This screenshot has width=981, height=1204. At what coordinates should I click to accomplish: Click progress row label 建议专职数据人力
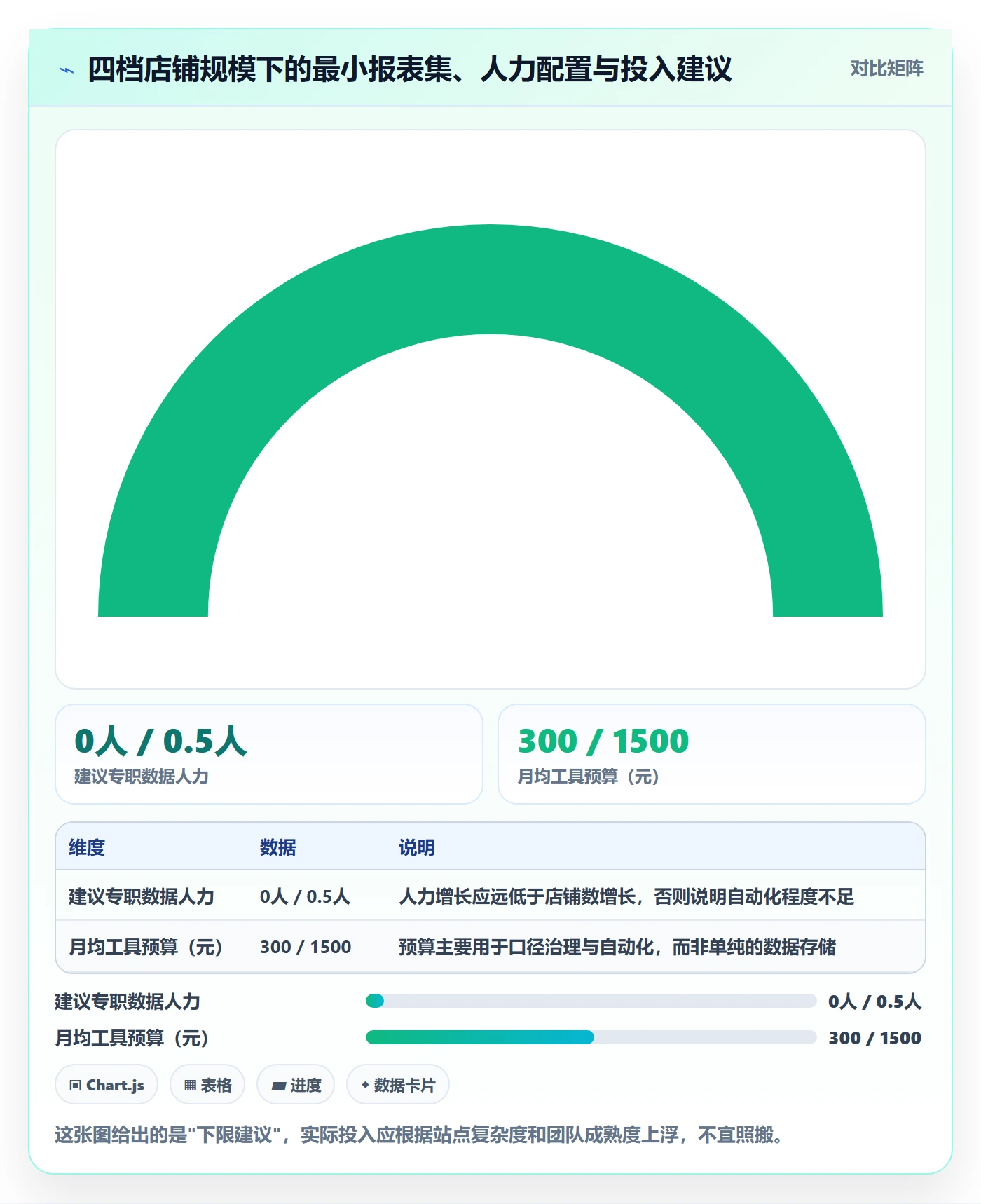pyautogui.click(x=128, y=1001)
